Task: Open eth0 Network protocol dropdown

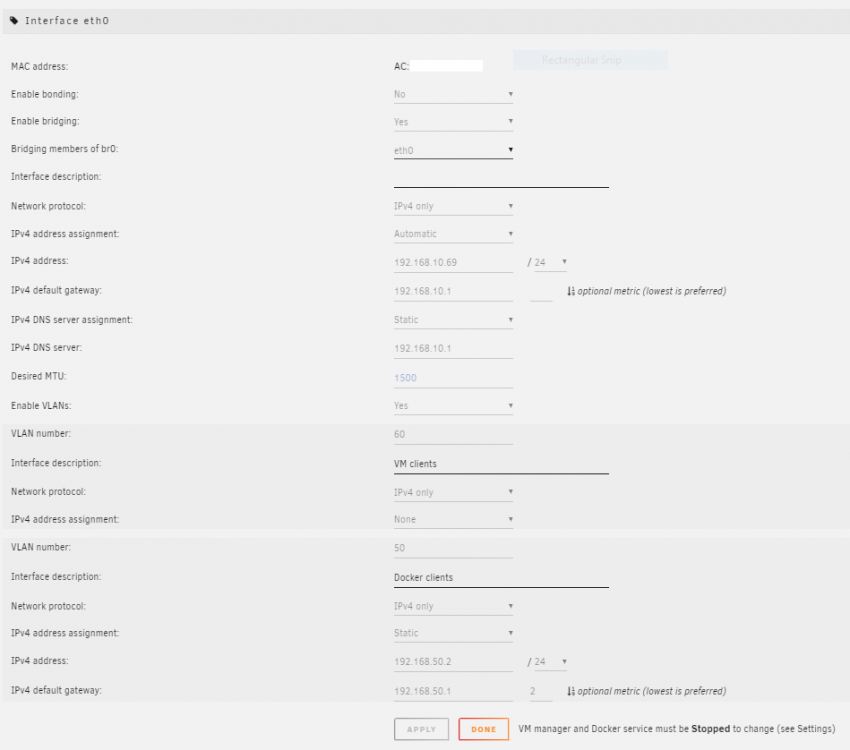Action: 453,206
